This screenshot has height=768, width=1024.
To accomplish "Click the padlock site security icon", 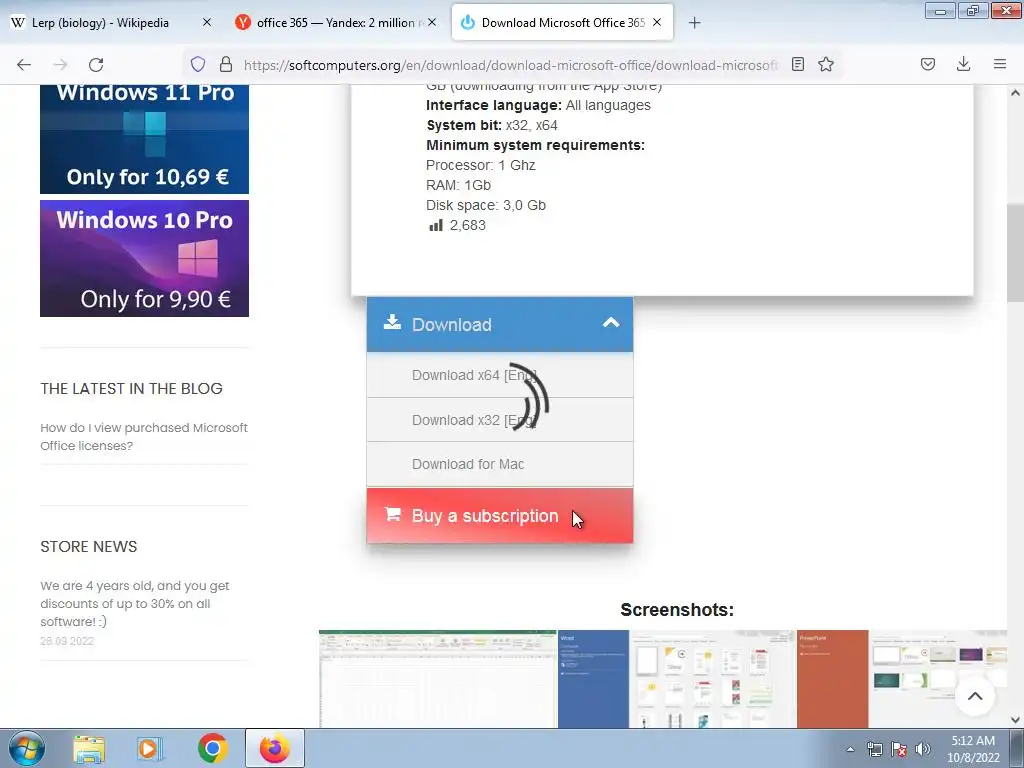I will (x=226, y=64).
